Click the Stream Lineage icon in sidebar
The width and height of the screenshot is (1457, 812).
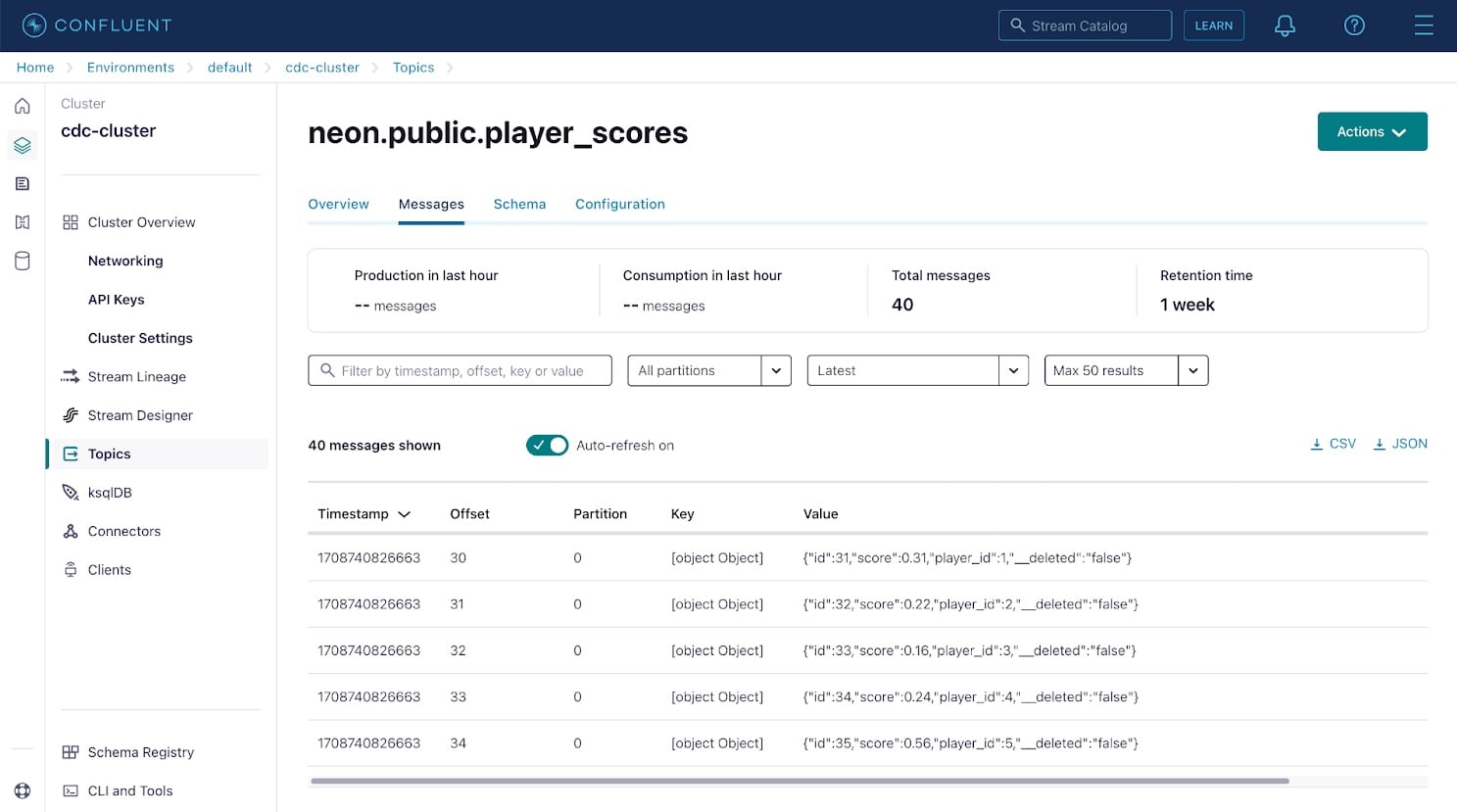pyautogui.click(x=70, y=376)
